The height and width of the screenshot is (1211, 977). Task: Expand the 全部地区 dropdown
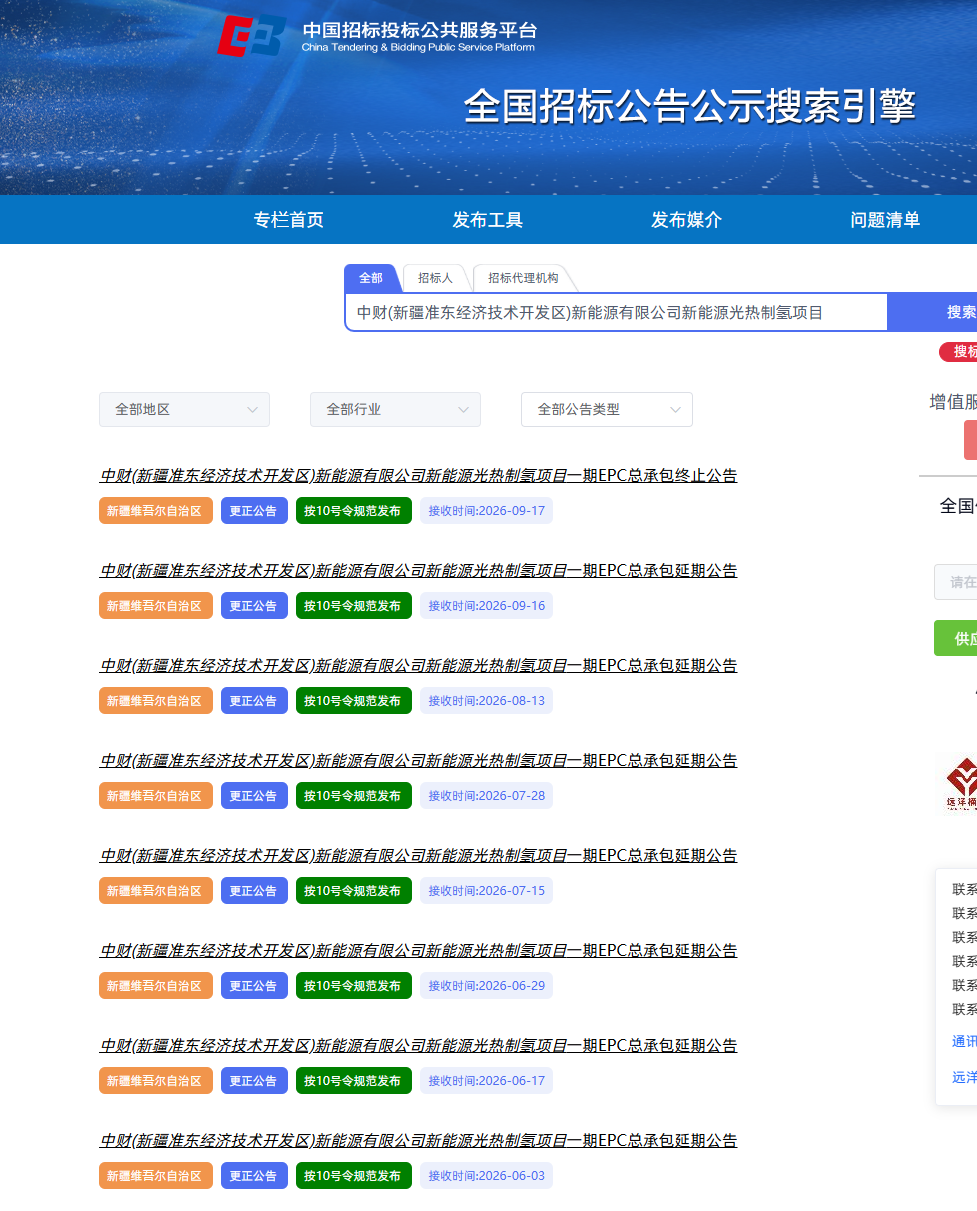click(184, 409)
